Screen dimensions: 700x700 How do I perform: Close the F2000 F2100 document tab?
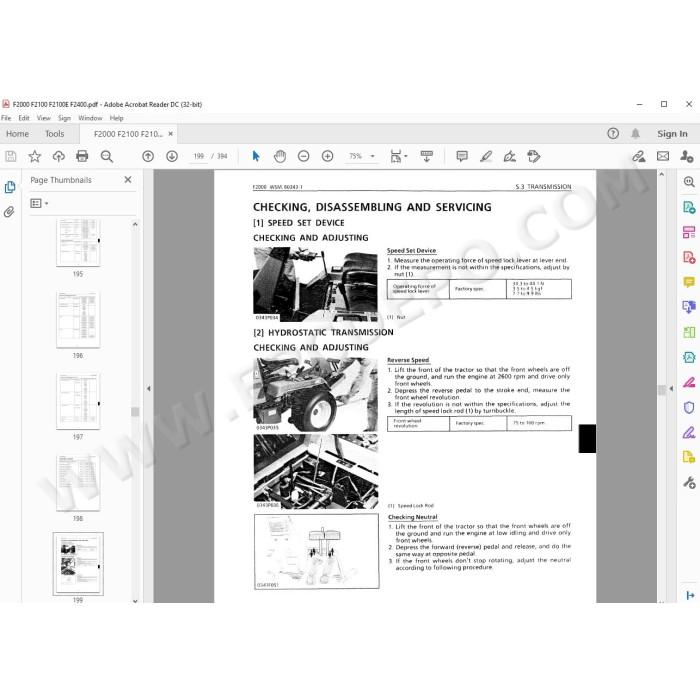(171, 133)
